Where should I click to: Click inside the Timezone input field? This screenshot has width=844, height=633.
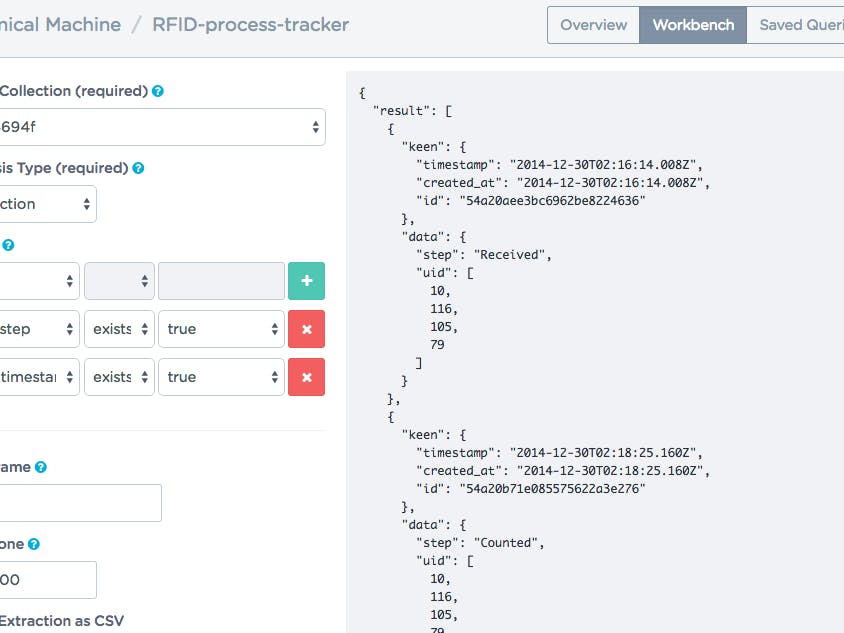(48, 580)
